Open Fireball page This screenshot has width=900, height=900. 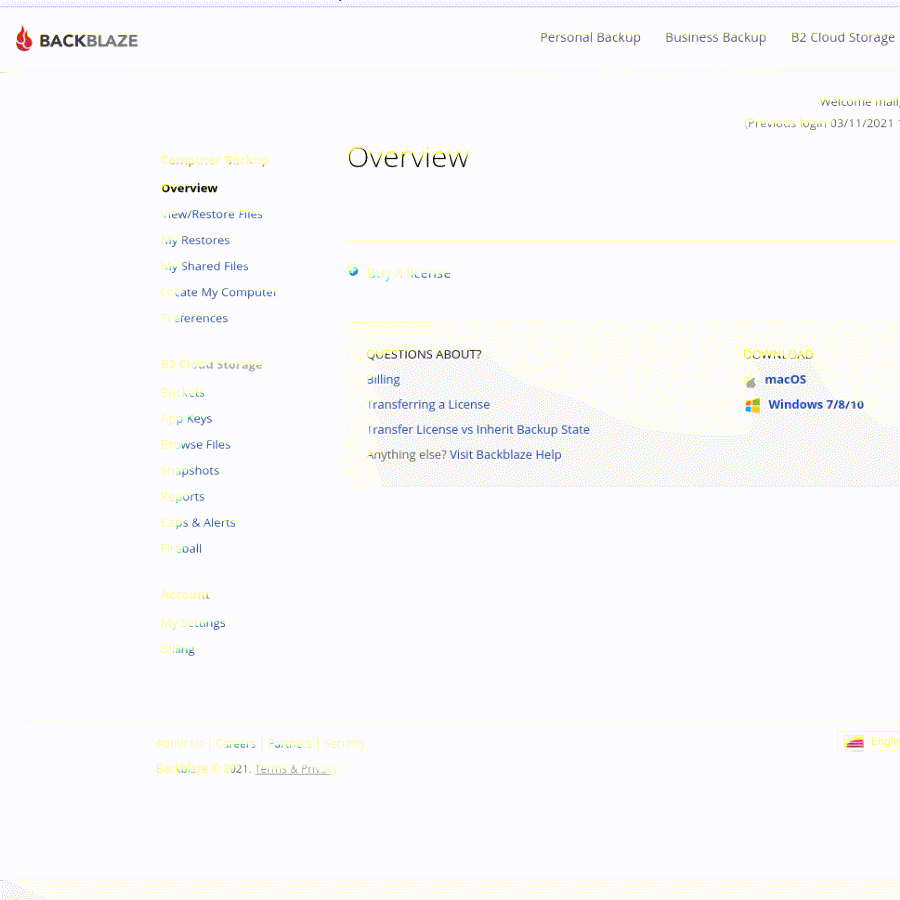pos(181,549)
